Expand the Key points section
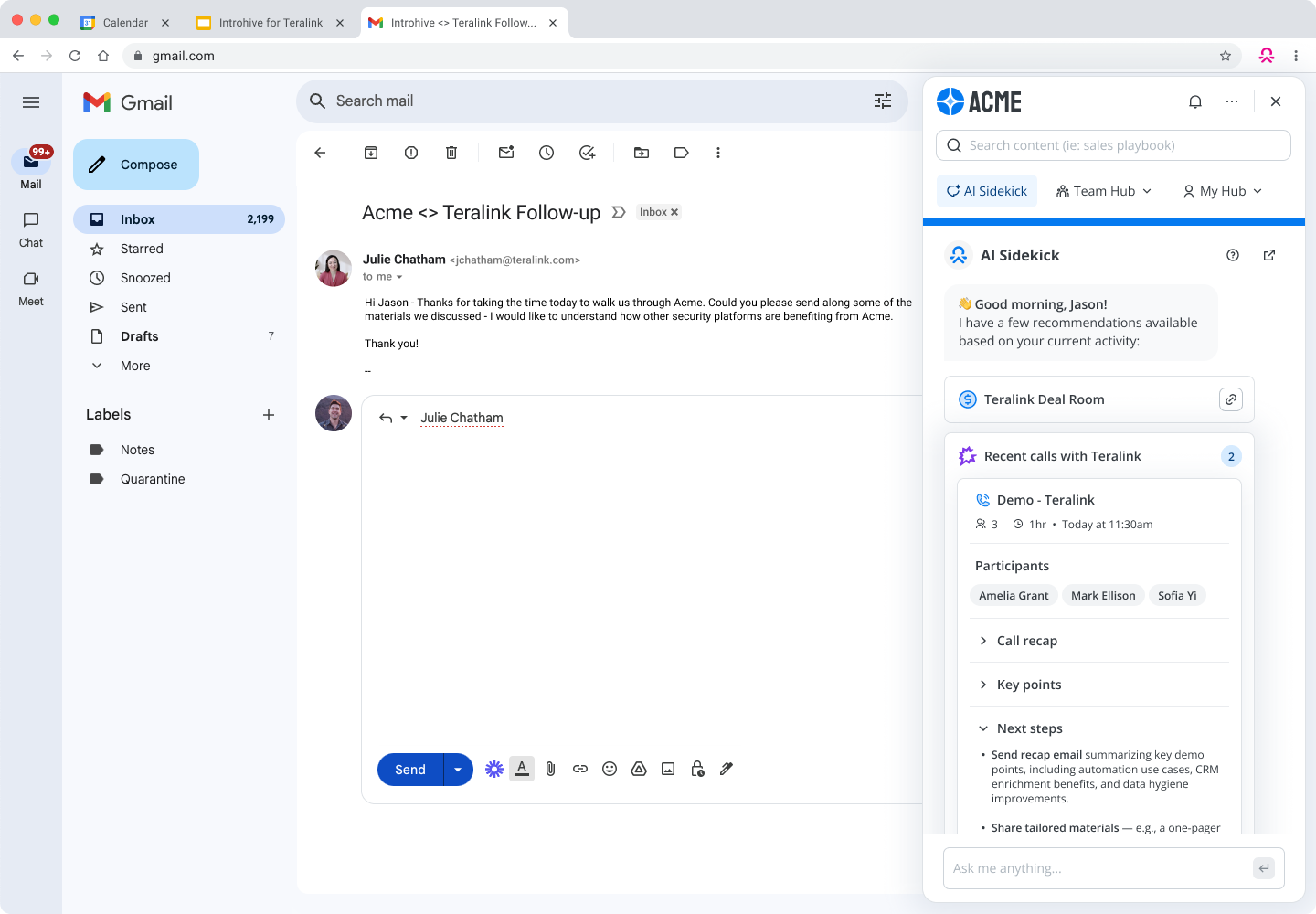The width and height of the screenshot is (1316, 914). [x=1098, y=685]
